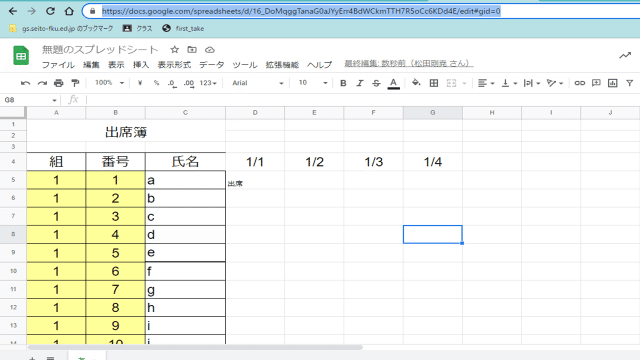
Task: Insert a chart
Action: [x=613, y=83]
